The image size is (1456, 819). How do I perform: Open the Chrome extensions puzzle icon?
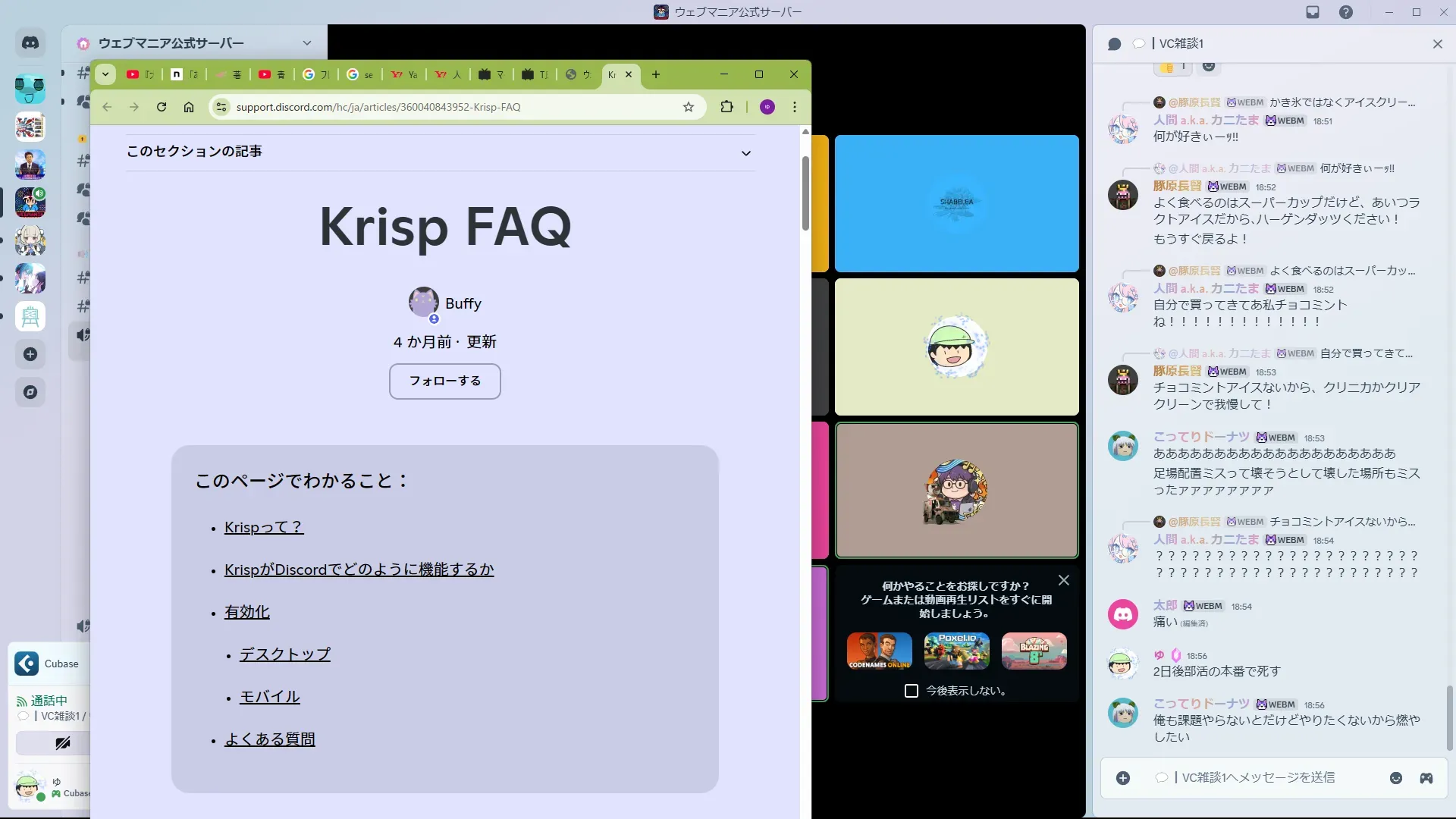(x=726, y=107)
